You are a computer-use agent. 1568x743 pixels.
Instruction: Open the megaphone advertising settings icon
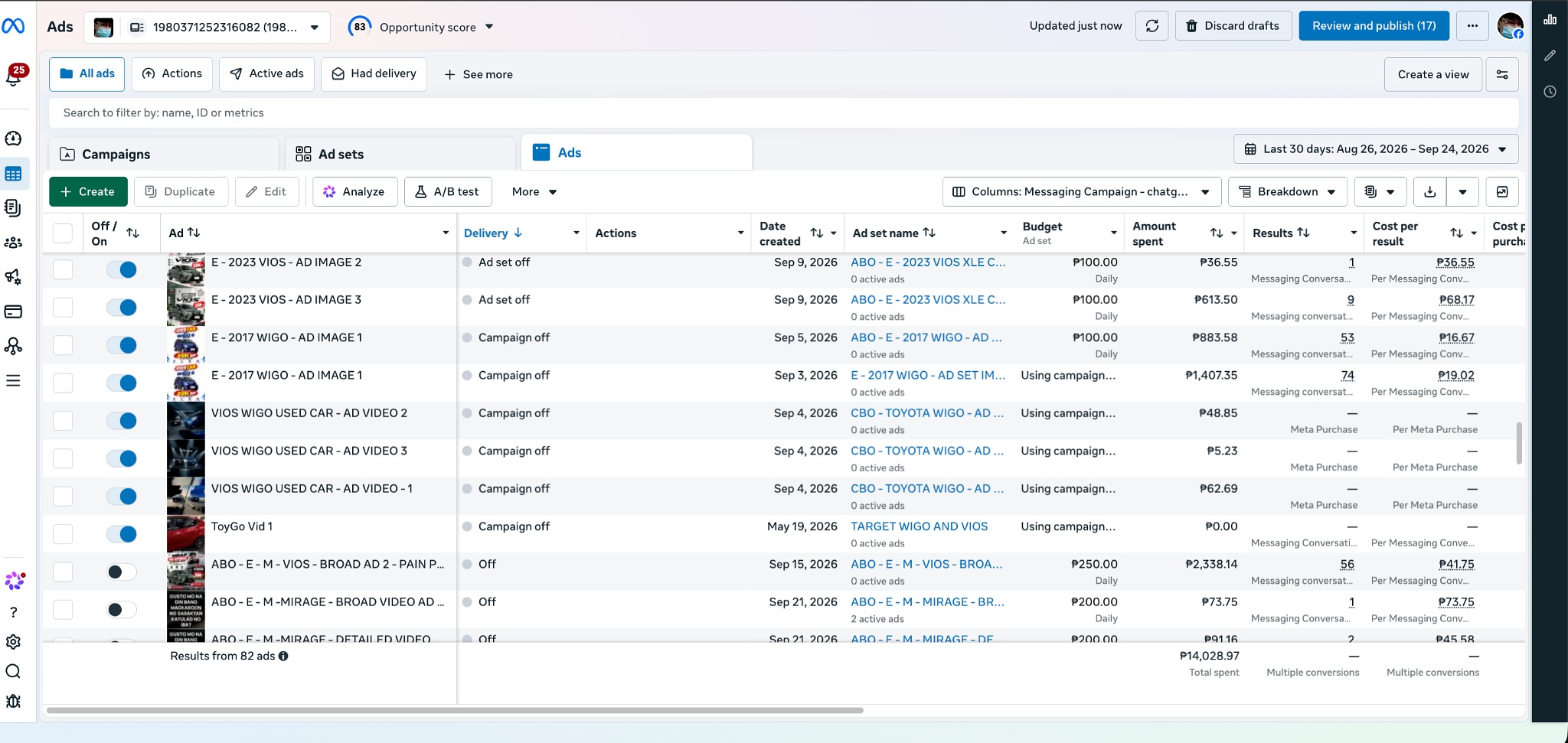point(13,277)
